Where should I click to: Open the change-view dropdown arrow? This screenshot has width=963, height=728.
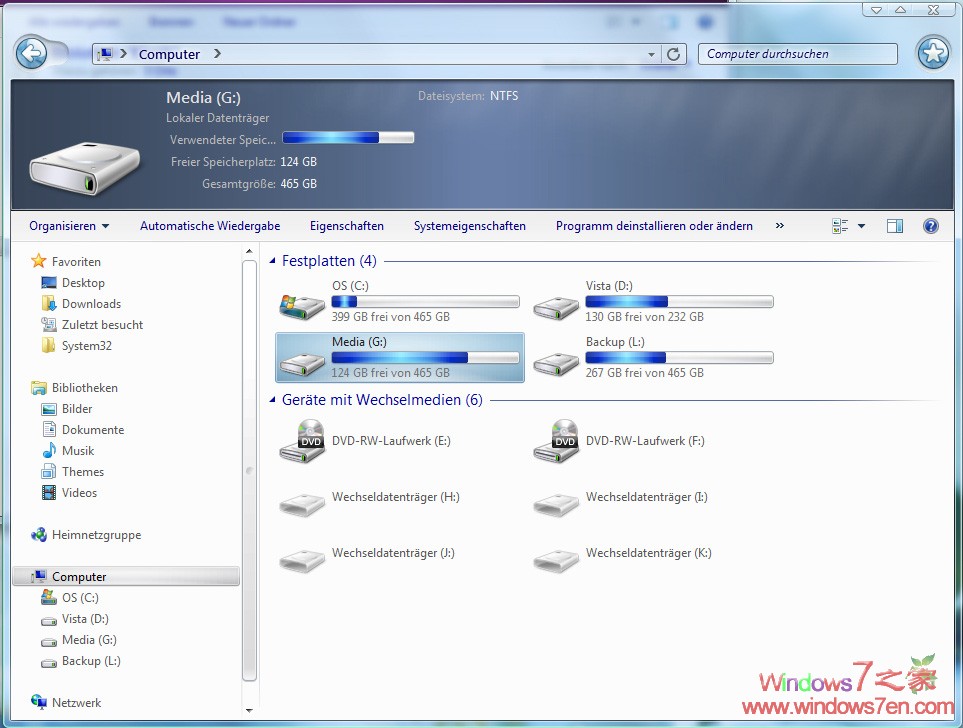[x=860, y=226]
